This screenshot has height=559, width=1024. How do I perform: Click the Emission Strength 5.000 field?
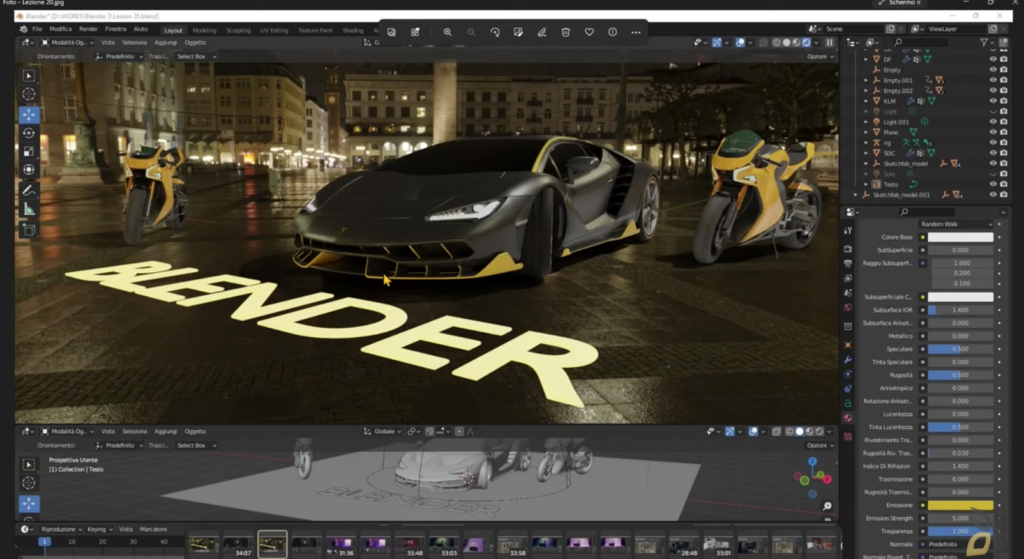click(x=960, y=519)
